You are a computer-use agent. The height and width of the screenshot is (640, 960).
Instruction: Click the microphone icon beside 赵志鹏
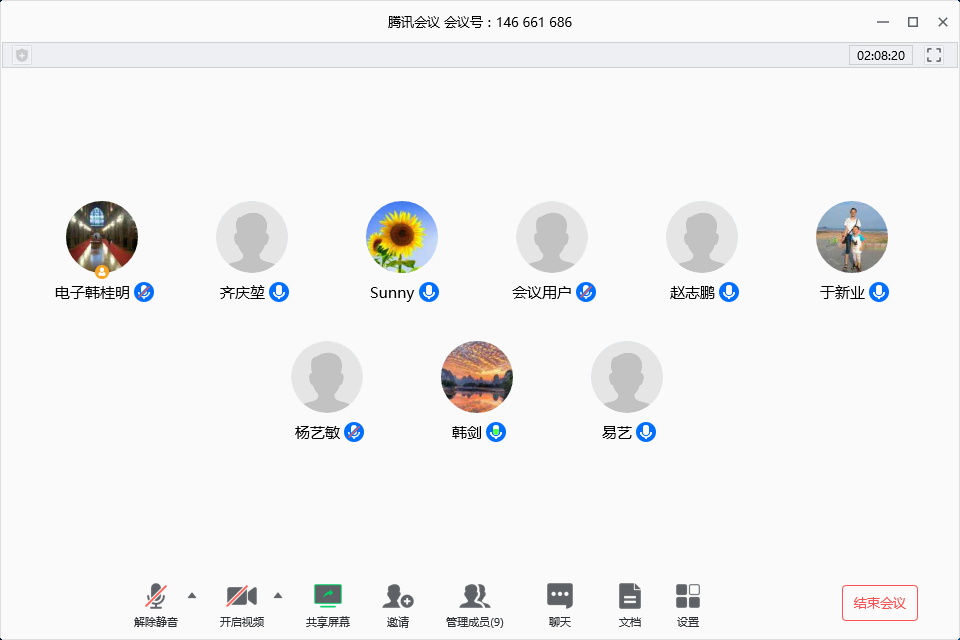click(729, 292)
